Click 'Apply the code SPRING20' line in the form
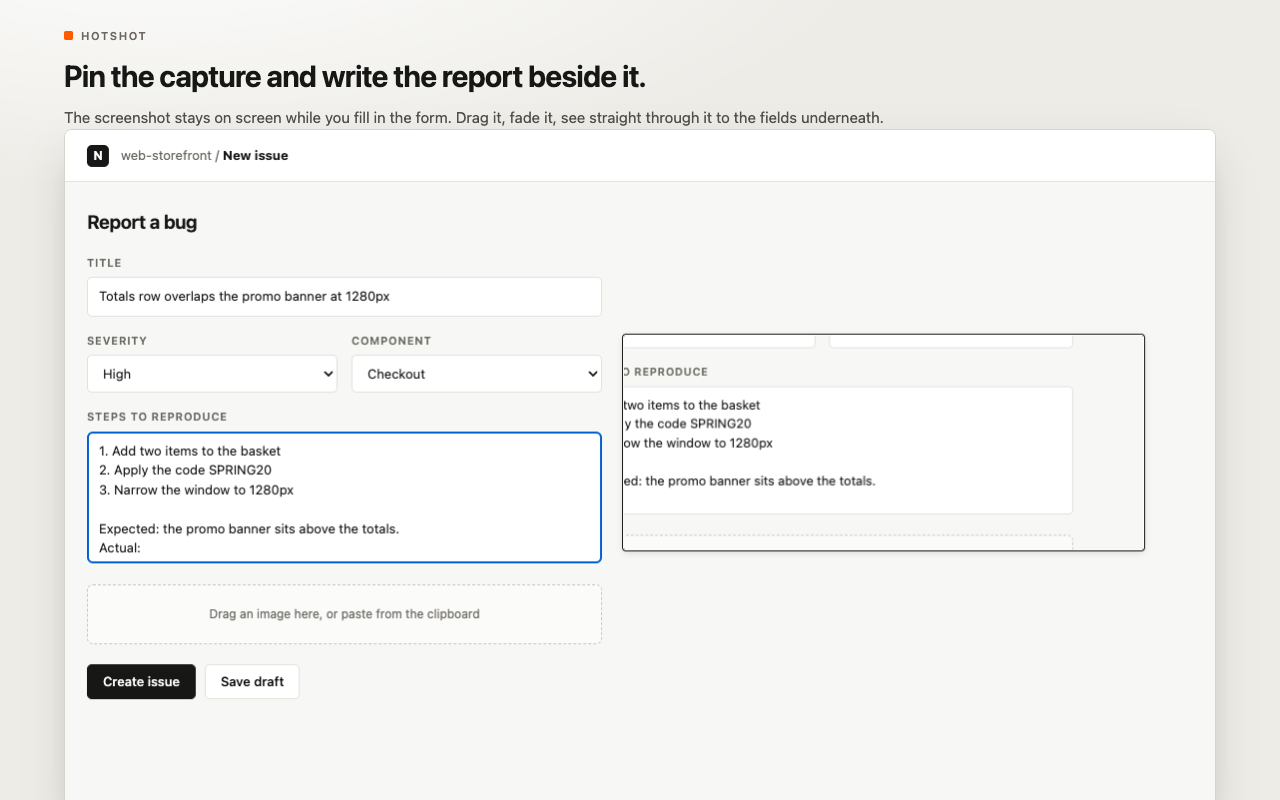Screen dimensions: 1280x800 [185, 470]
